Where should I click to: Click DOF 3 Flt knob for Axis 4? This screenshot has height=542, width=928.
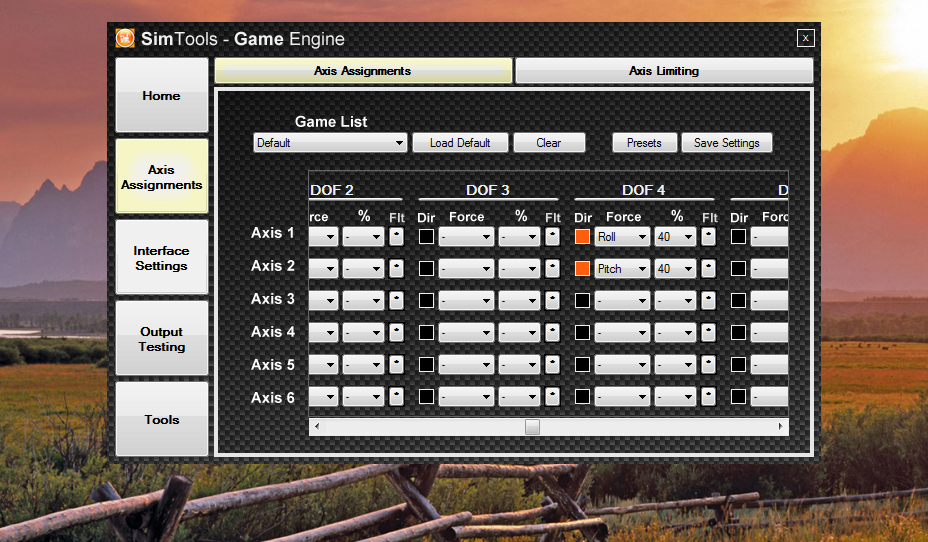(x=552, y=333)
